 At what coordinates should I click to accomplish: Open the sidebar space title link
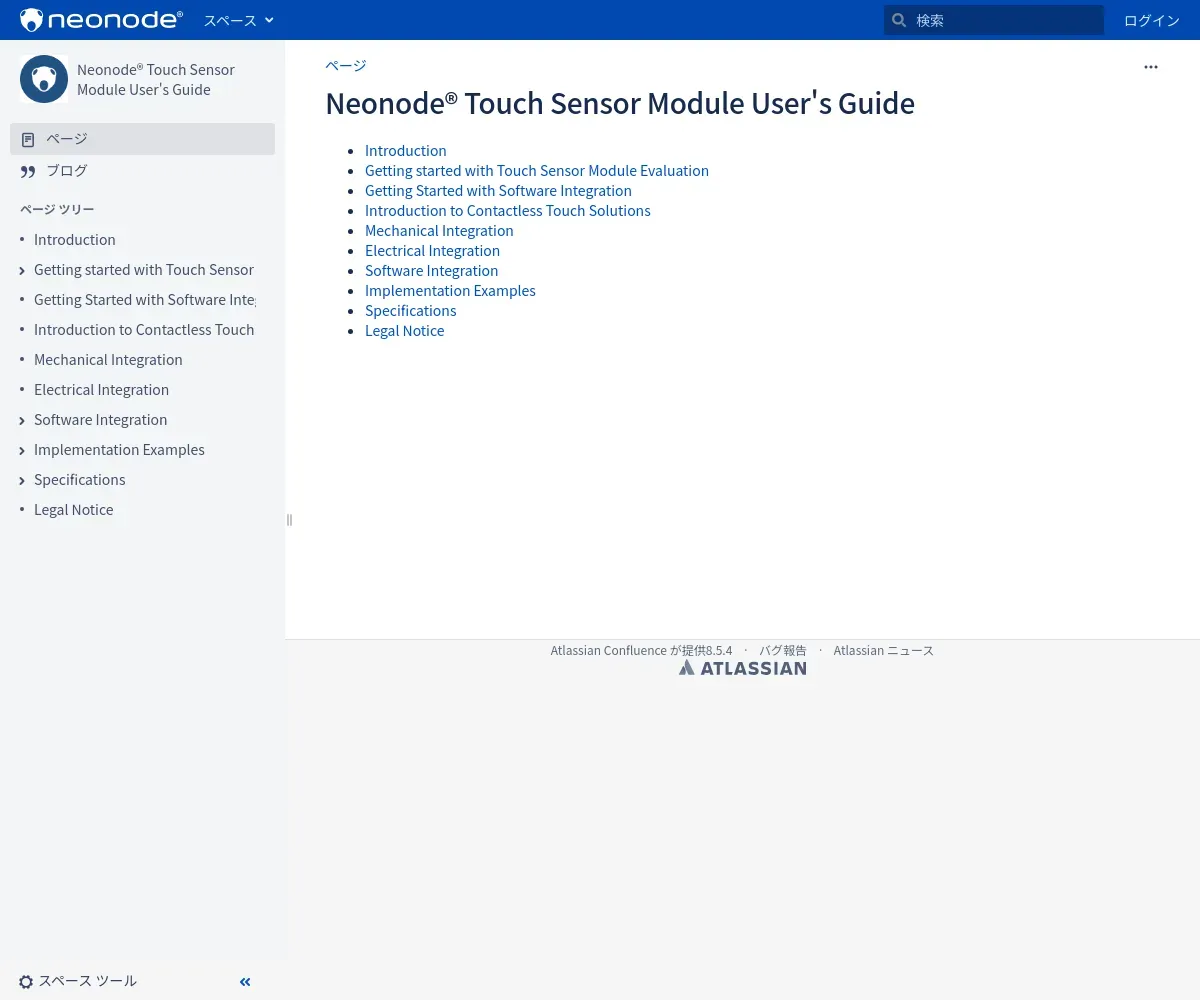pyautogui.click(x=156, y=79)
